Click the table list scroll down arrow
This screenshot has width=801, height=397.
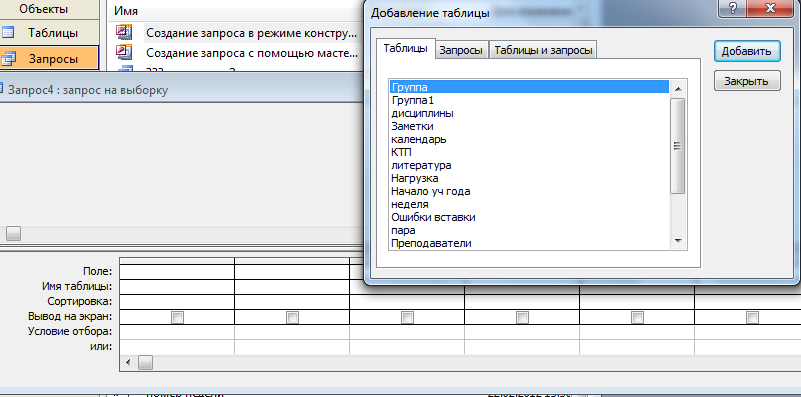(678, 241)
